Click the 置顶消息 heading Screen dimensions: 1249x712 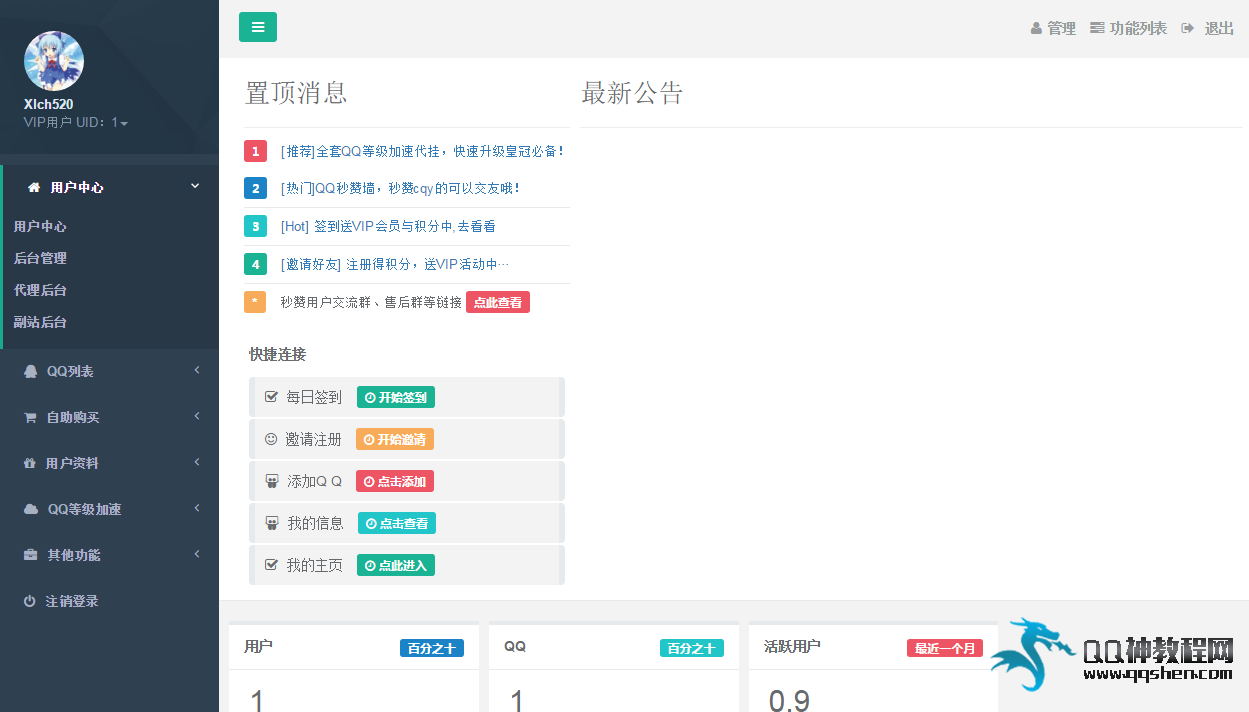pos(296,93)
